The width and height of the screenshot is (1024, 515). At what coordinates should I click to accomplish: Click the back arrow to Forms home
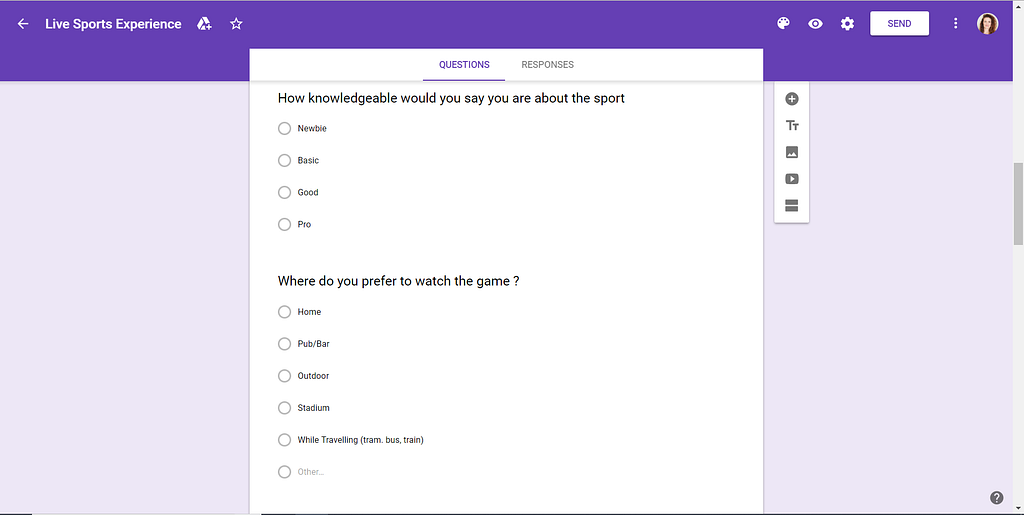coord(23,24)
